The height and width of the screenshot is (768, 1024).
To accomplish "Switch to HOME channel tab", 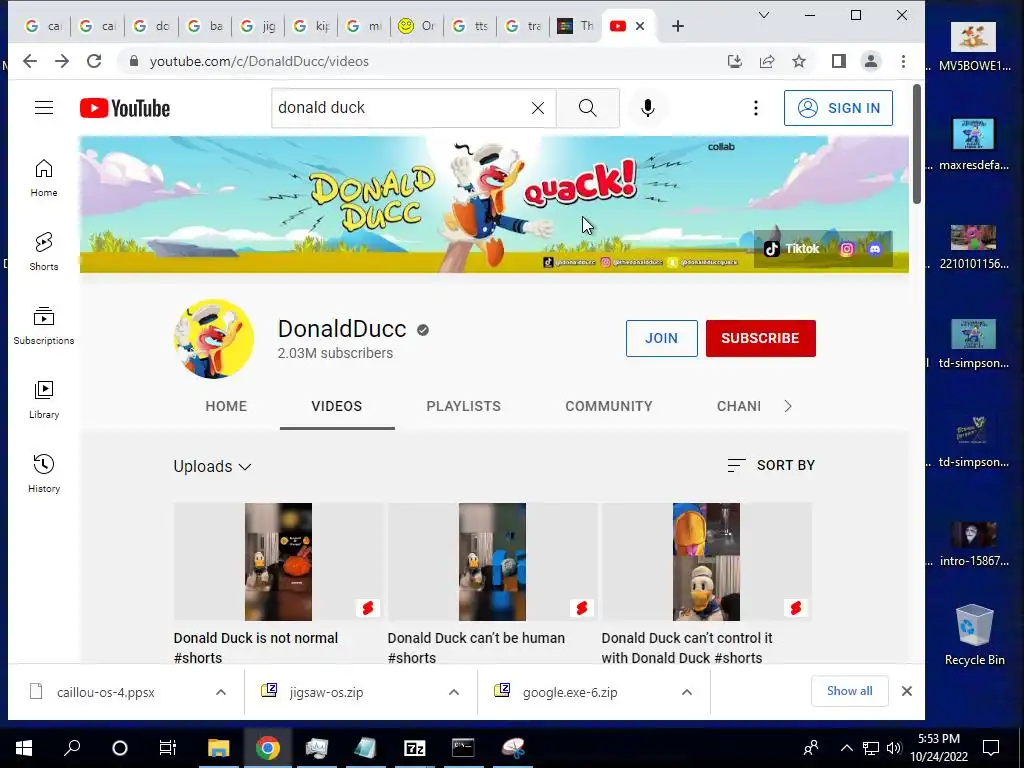I will 226,406.
